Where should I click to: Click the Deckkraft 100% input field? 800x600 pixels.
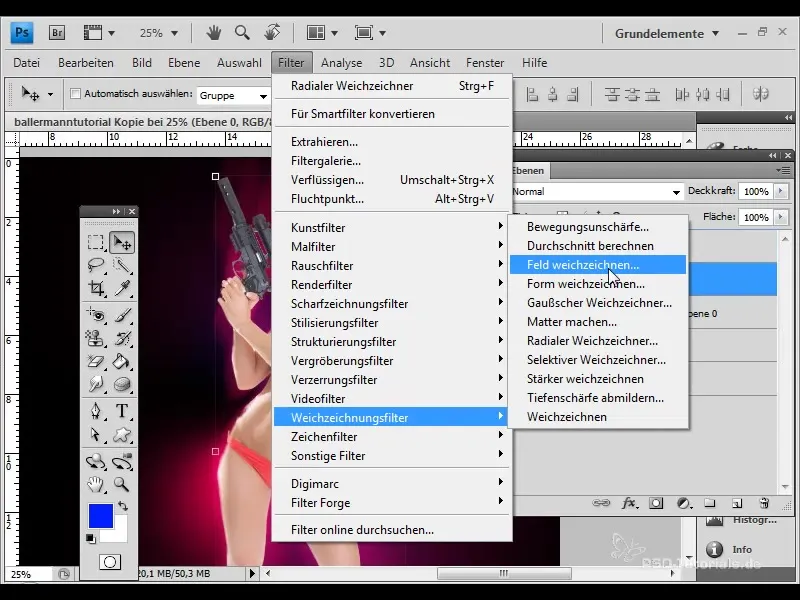756,191
